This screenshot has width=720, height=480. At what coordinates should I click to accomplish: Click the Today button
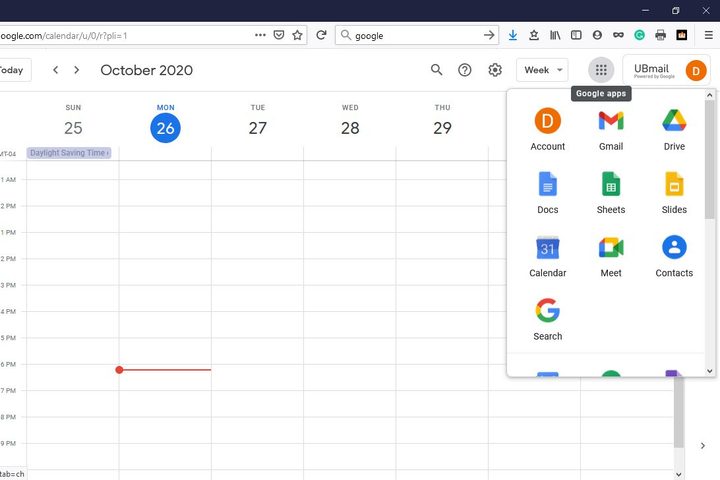(14, 70)
